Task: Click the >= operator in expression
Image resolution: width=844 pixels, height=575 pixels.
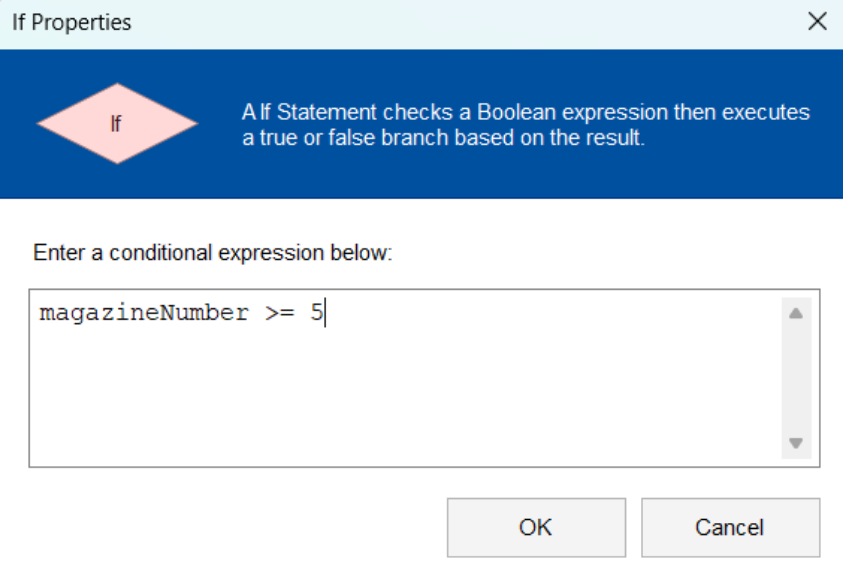Action: click(279, 313)
